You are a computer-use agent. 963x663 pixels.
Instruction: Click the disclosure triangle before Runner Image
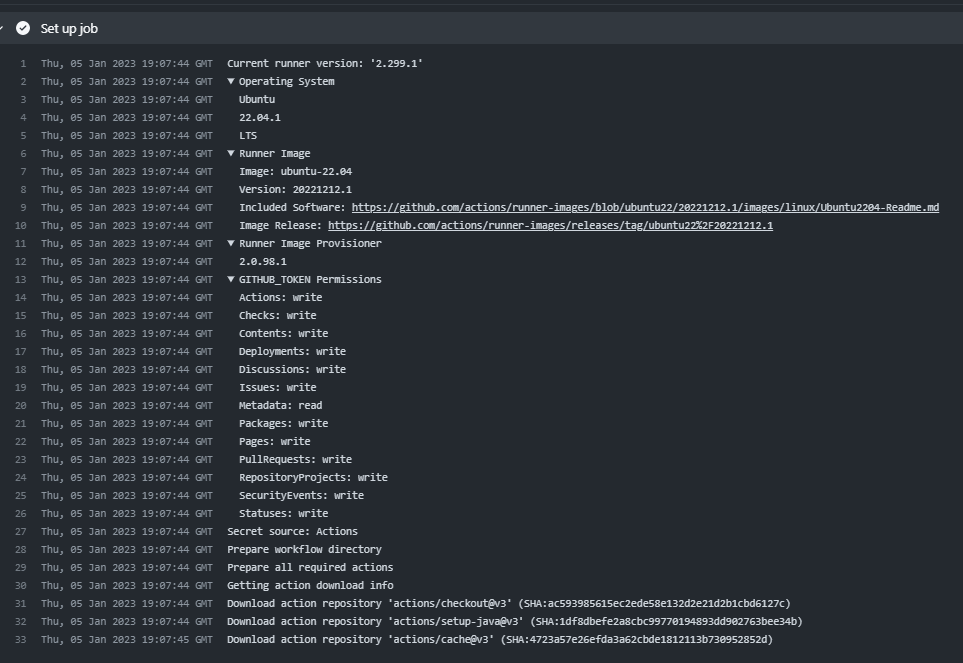tap(231, 153)
